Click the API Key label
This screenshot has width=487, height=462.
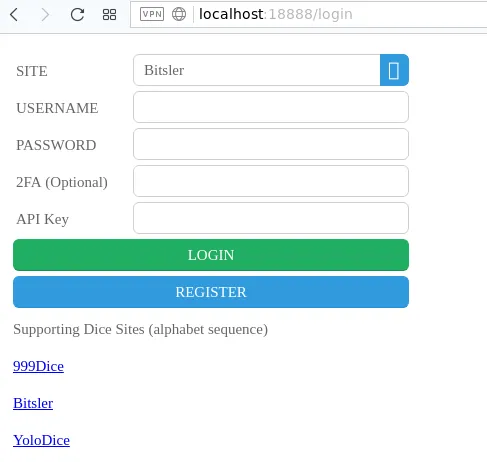(42, 219)
